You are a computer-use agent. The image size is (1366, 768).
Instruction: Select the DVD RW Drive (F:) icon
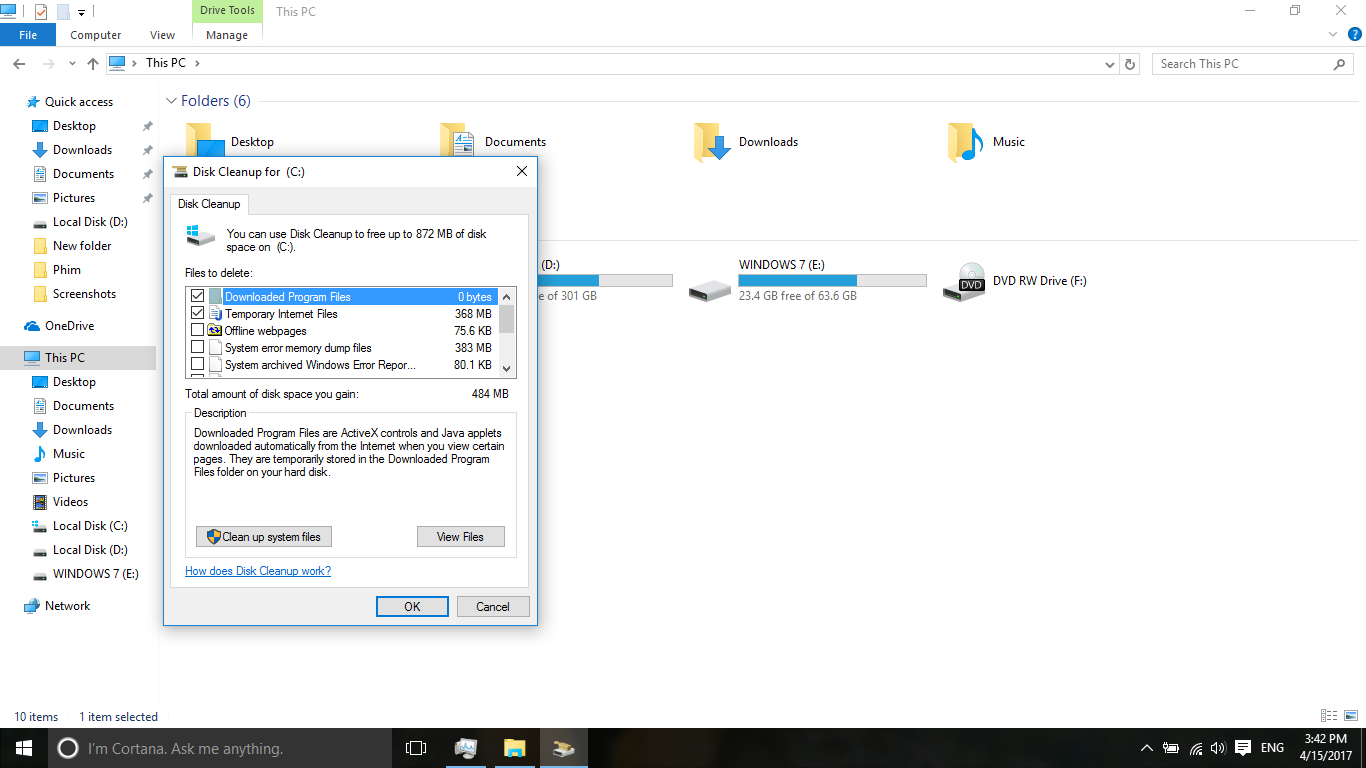coord(966,281)
